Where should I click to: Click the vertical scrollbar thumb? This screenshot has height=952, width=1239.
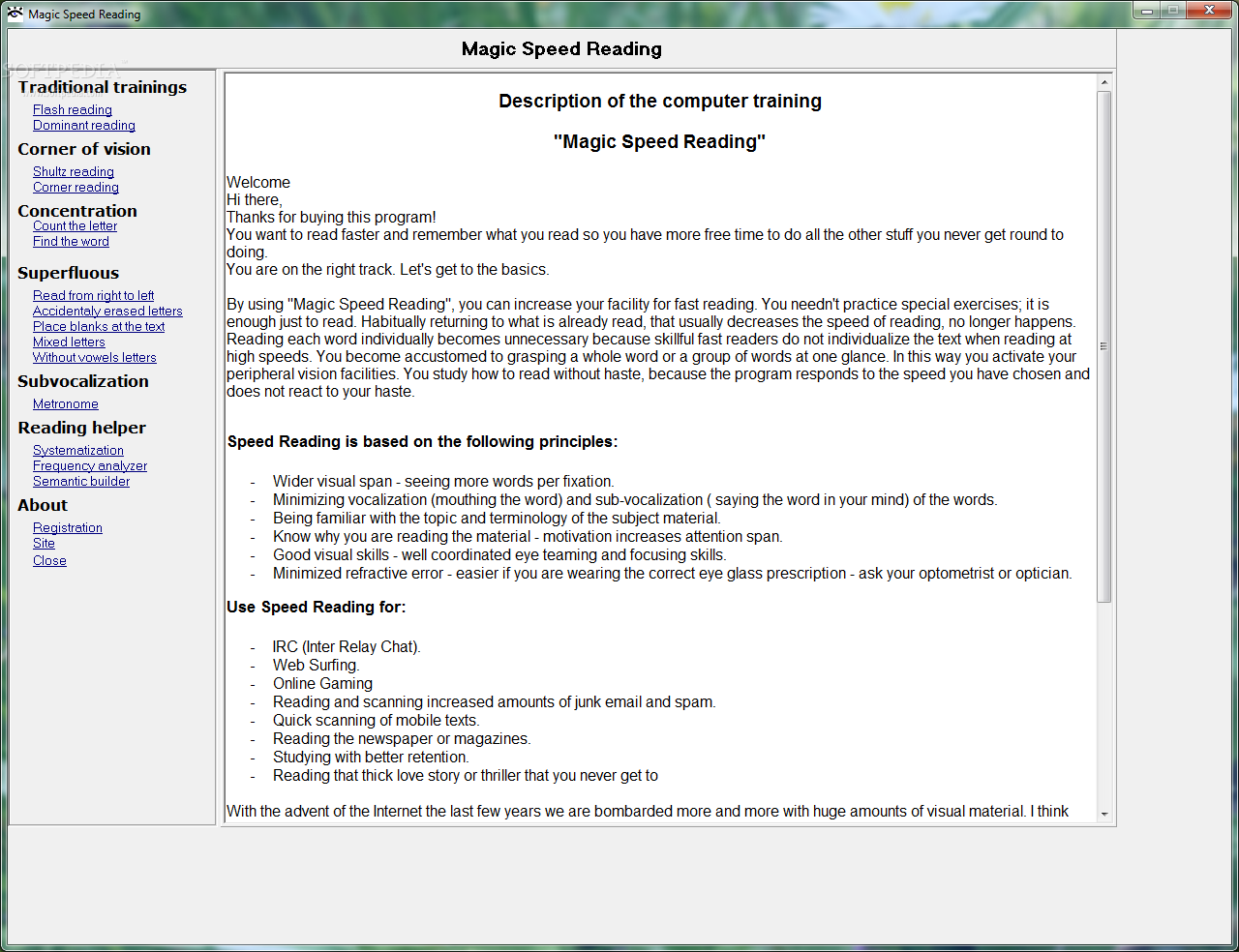pos(1104,346)
